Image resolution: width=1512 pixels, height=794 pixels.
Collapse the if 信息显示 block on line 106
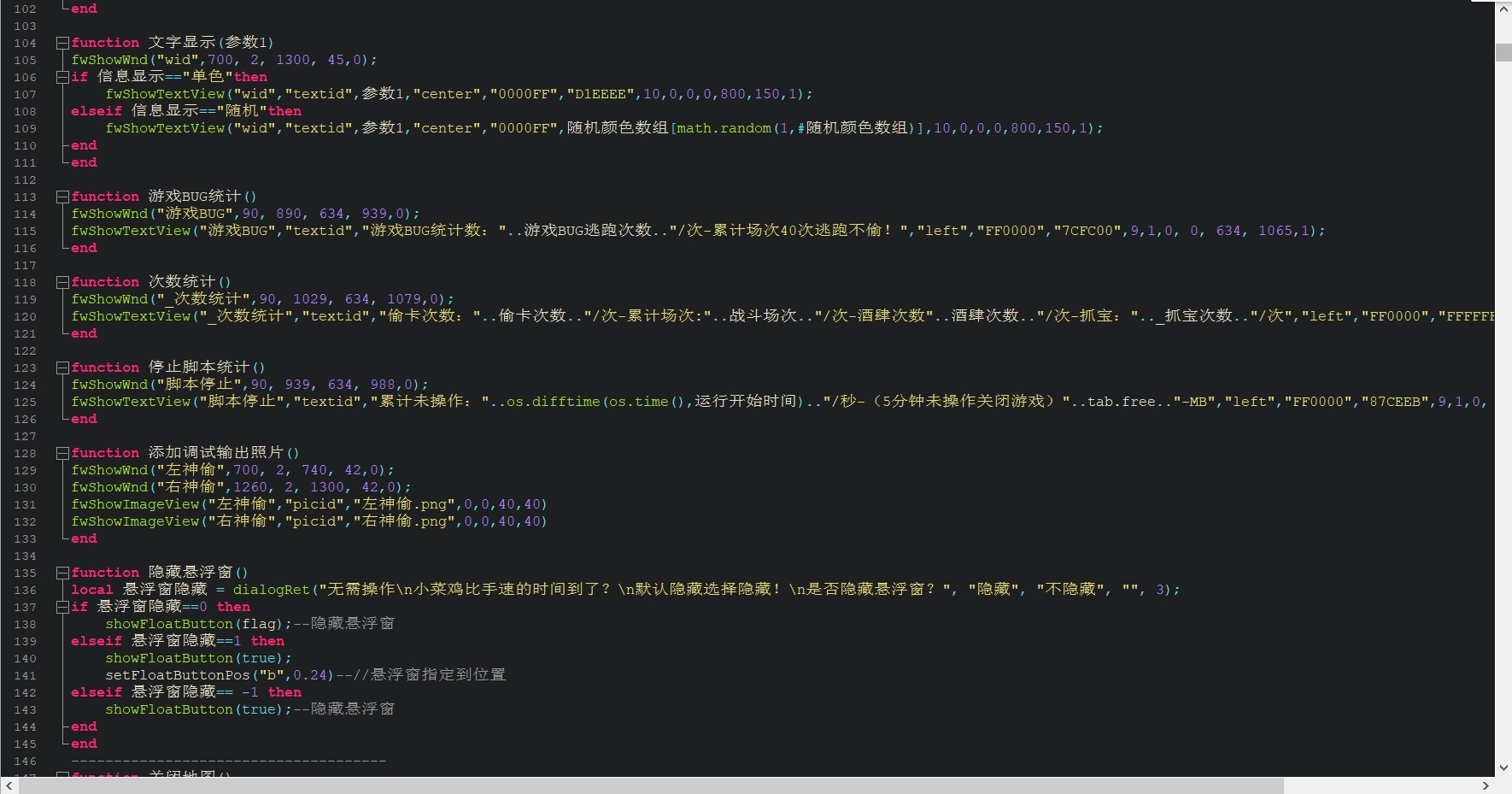pos(62,77)
